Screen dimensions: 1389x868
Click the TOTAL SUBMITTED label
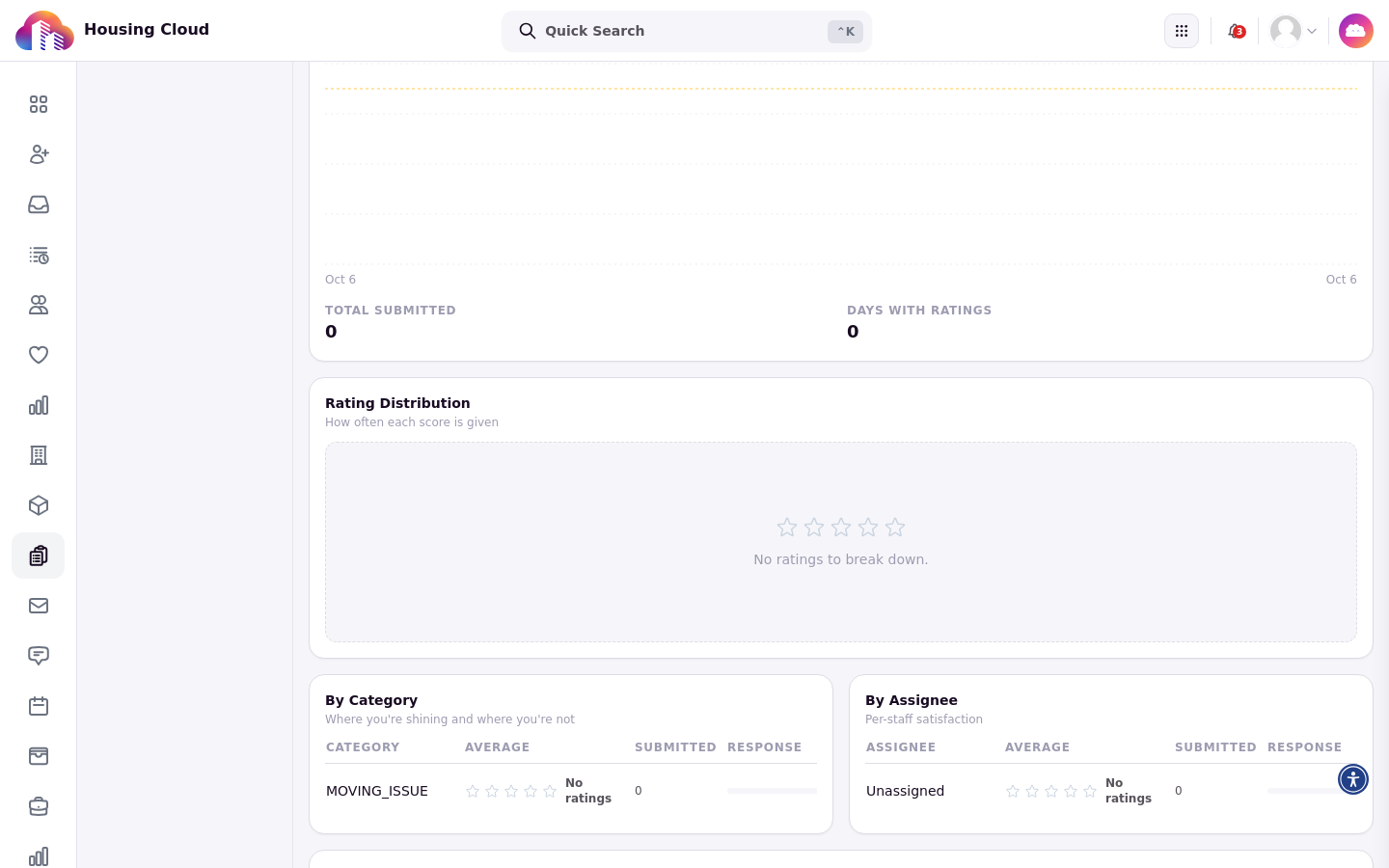coord(391,311)
